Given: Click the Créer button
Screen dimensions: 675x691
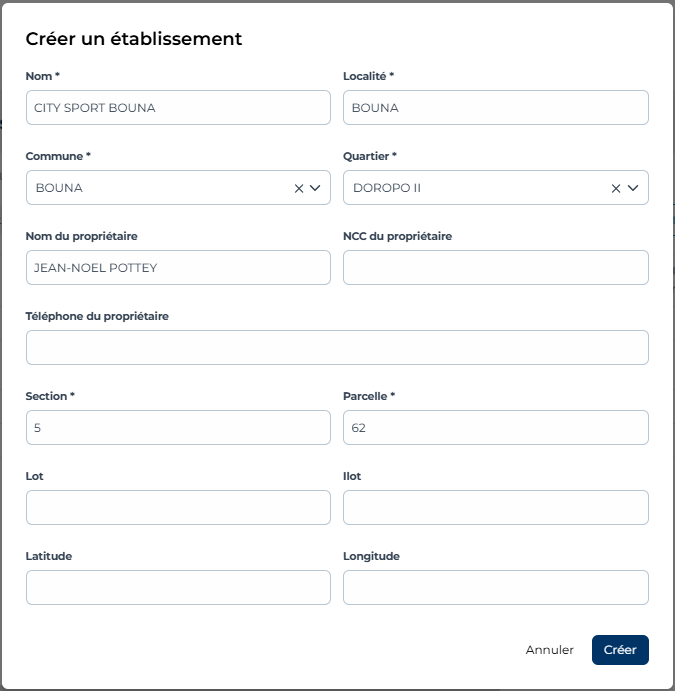Looking at the screenshot, I should (x=620, y=650).
